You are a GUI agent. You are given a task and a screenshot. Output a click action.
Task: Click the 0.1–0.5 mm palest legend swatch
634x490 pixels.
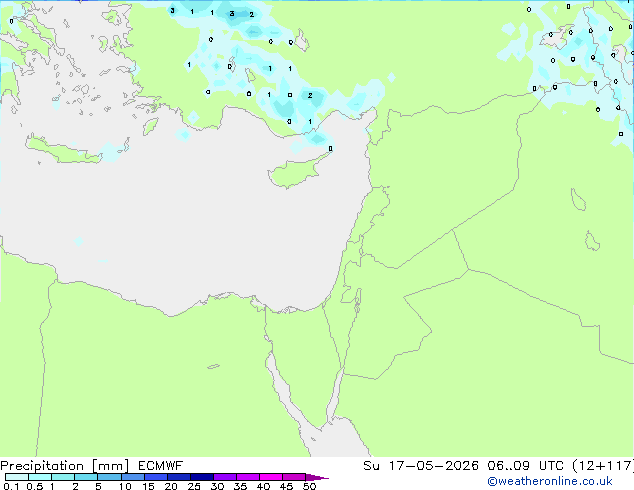click(17, 477)
